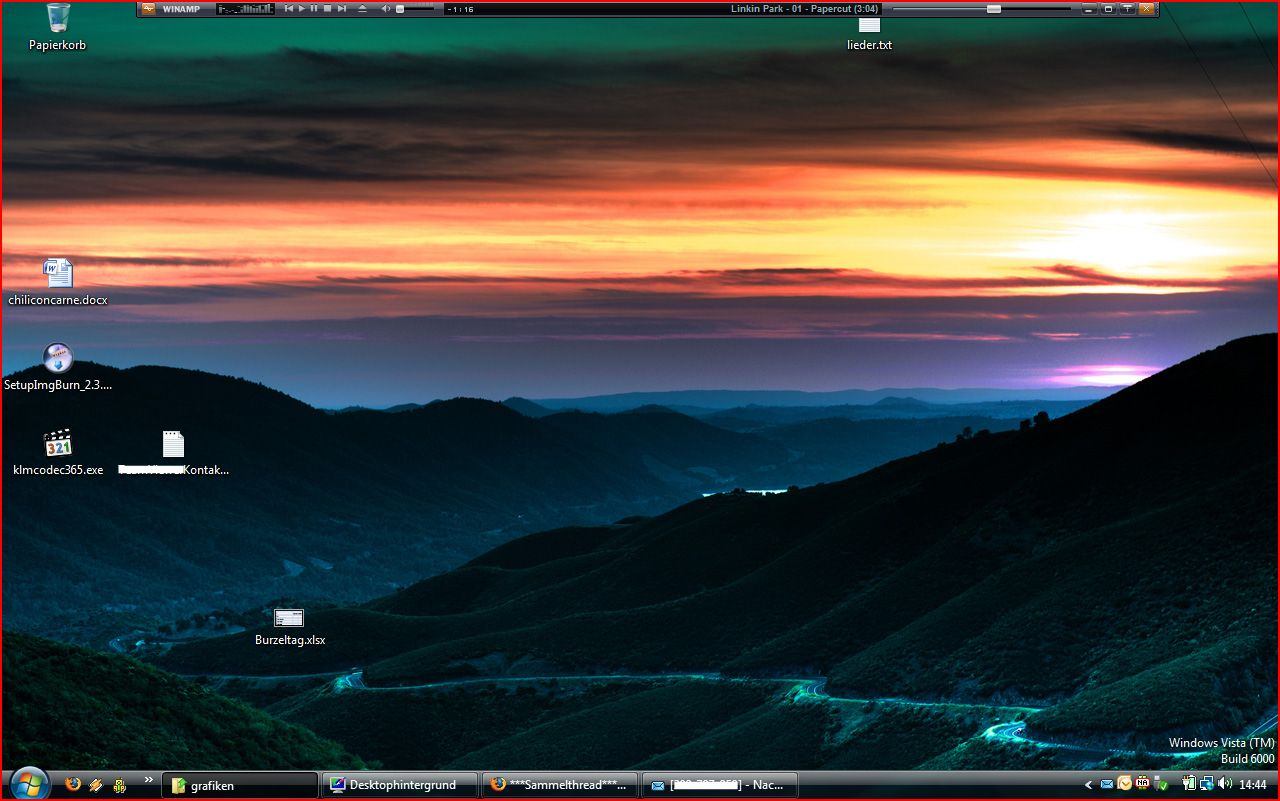Viewport: 1280px width, 801px height.
Task: Click the battery power tray icon
Action: point(1190,783)
